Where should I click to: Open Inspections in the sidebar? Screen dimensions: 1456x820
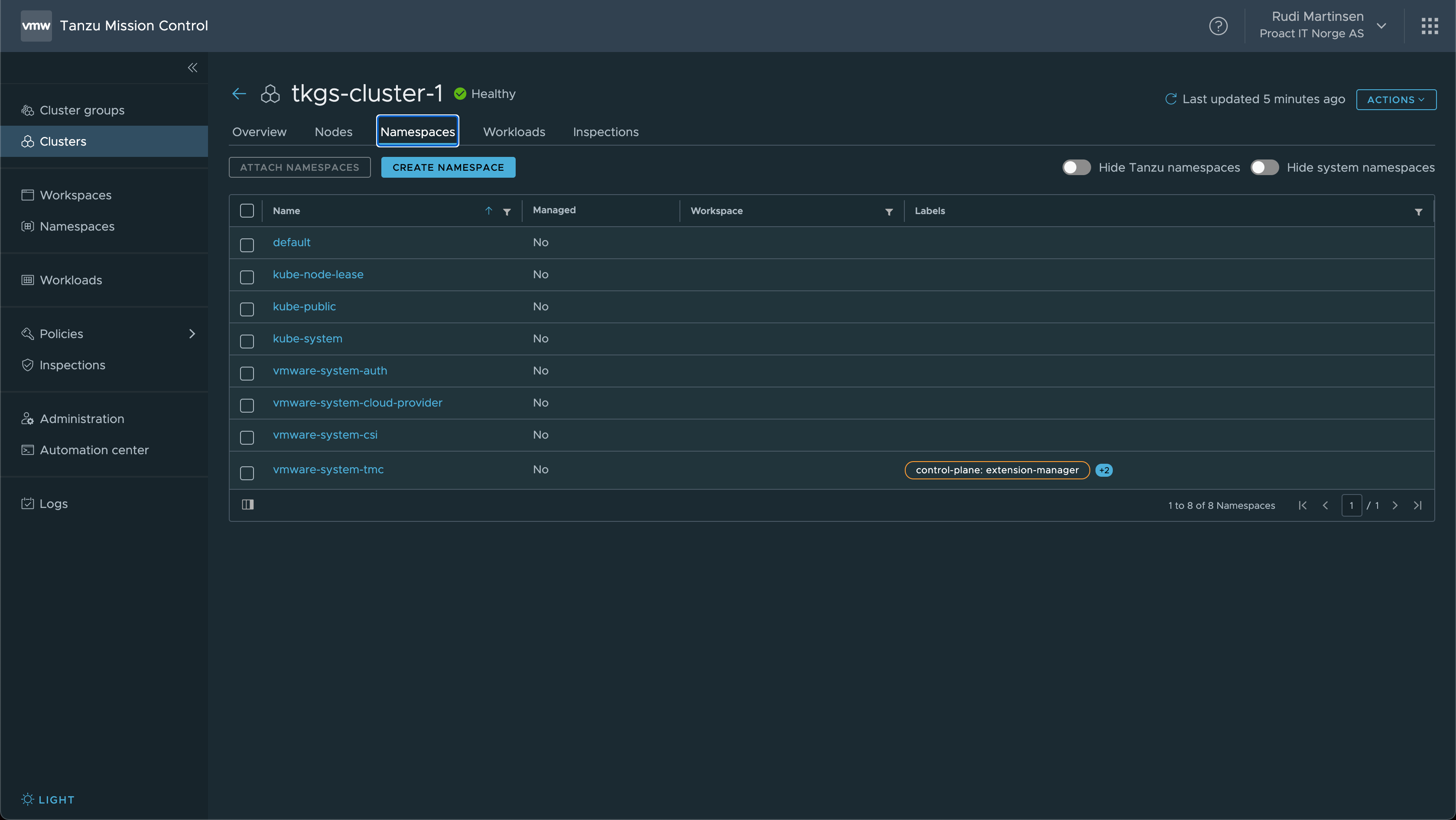click(x=104, y=365)
